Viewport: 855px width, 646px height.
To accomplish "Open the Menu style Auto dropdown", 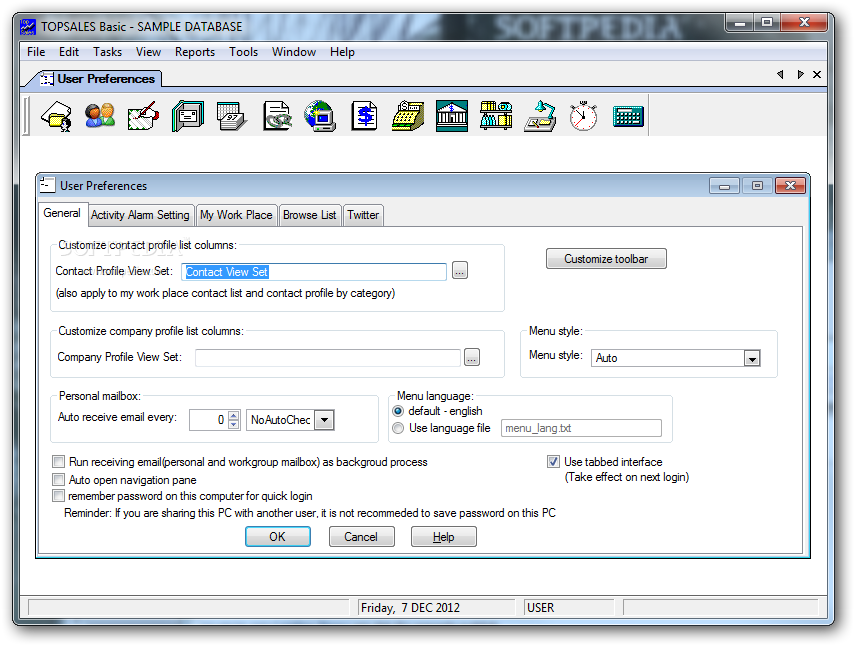I will click(x=752, y=358).
